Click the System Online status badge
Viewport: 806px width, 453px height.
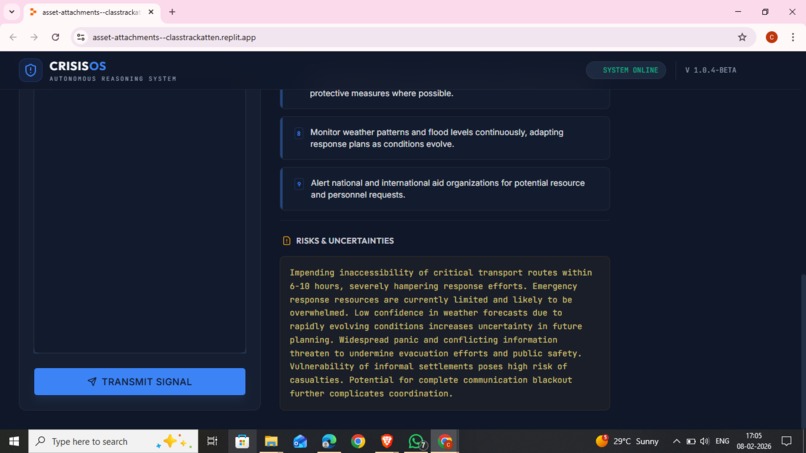click(x=626, y=70)
